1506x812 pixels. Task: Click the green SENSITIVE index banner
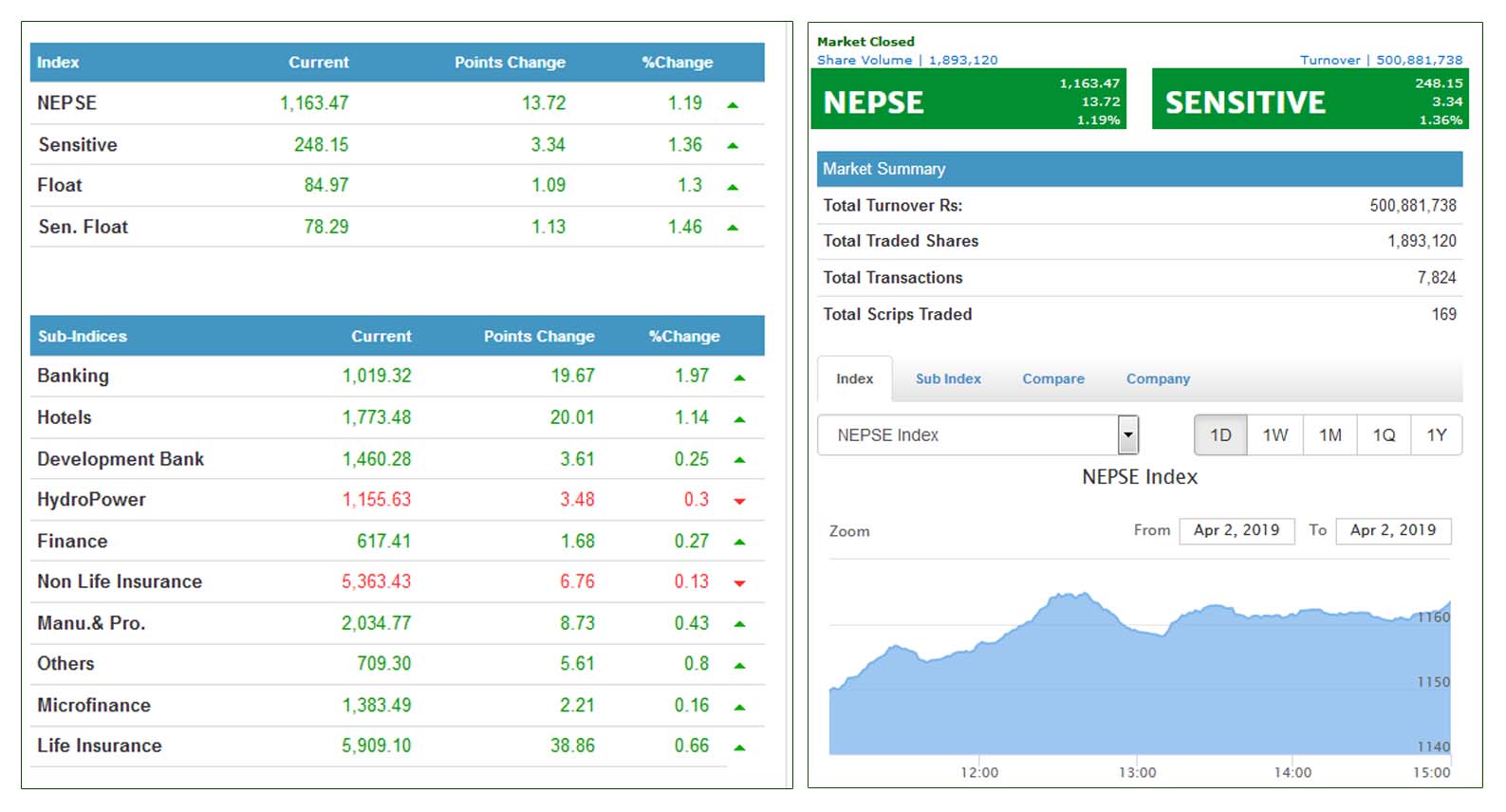pyautogui.click(x=1310, y=99)
